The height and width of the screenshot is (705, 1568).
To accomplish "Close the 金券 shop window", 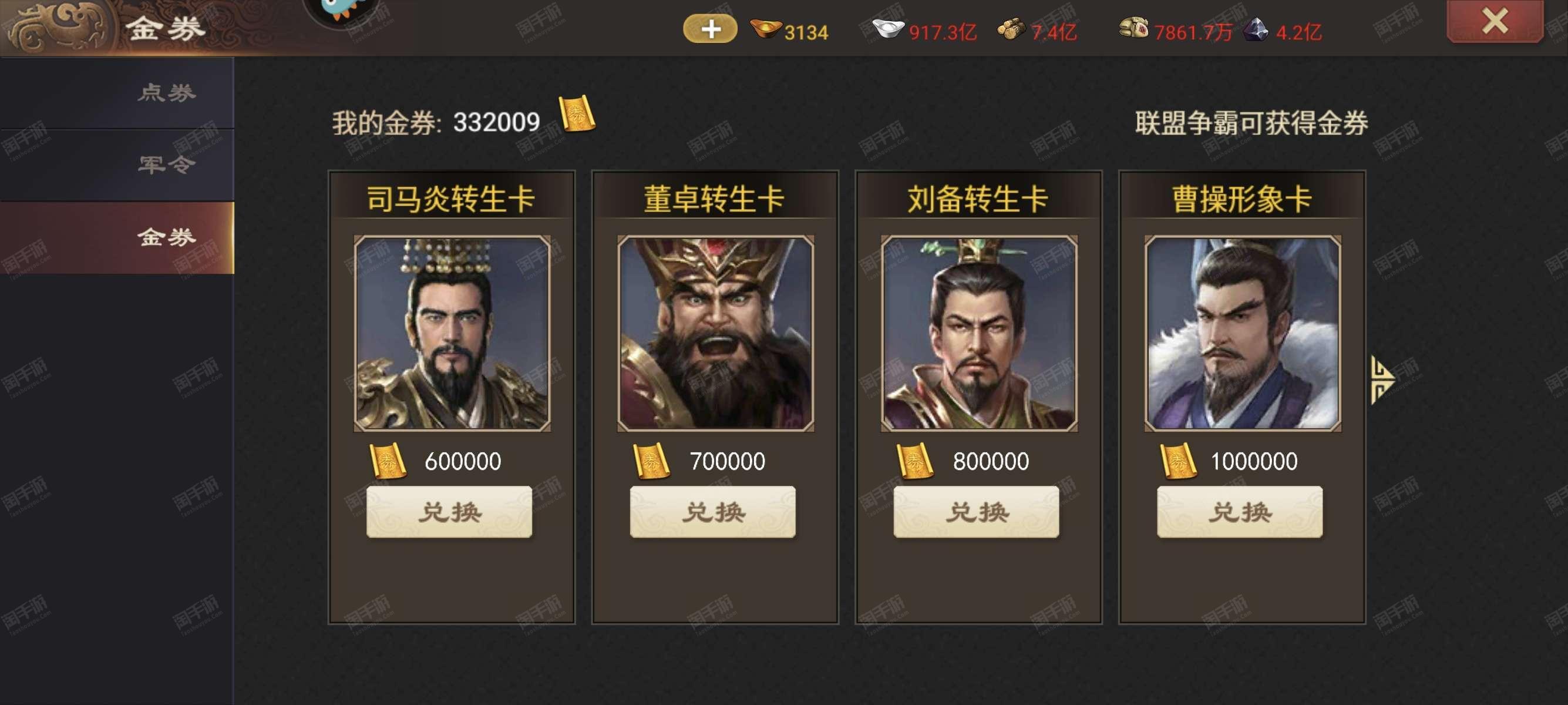I will click(x=1495, y=22).
